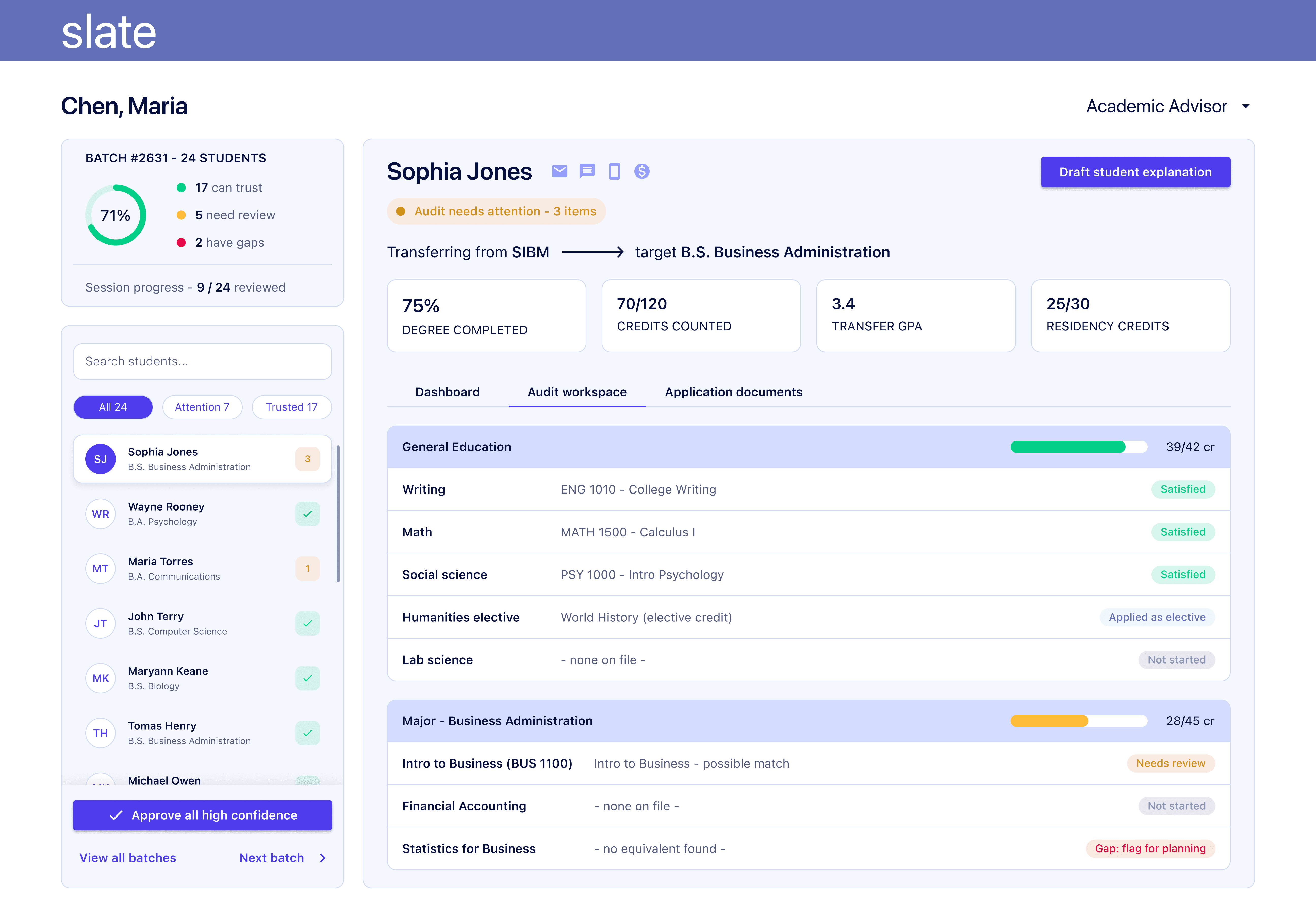Click the MT avatar for Maria Torres
Screen dimensions: 1316x918
[x=100, y=568]
